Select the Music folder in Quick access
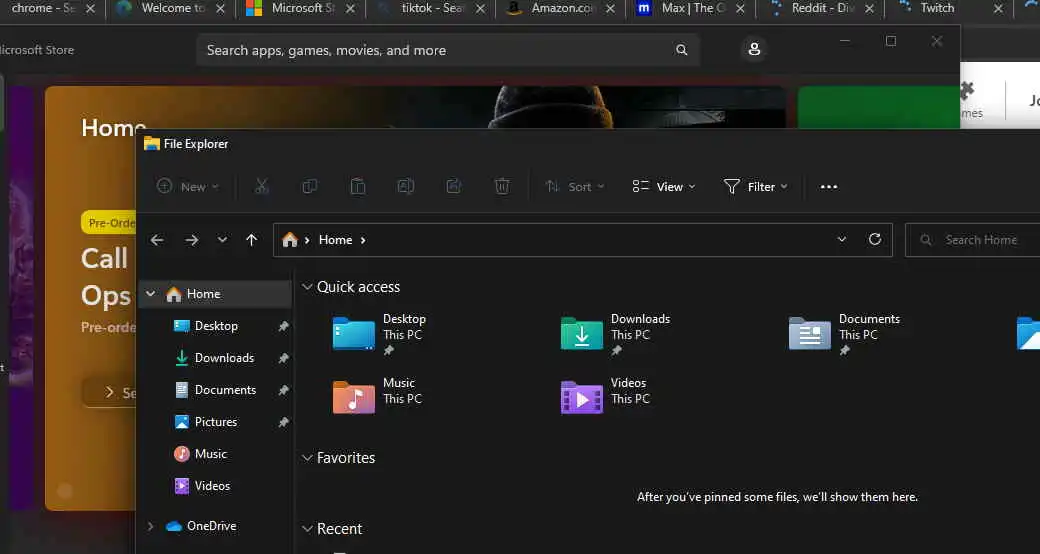 (x=375, y=396)
